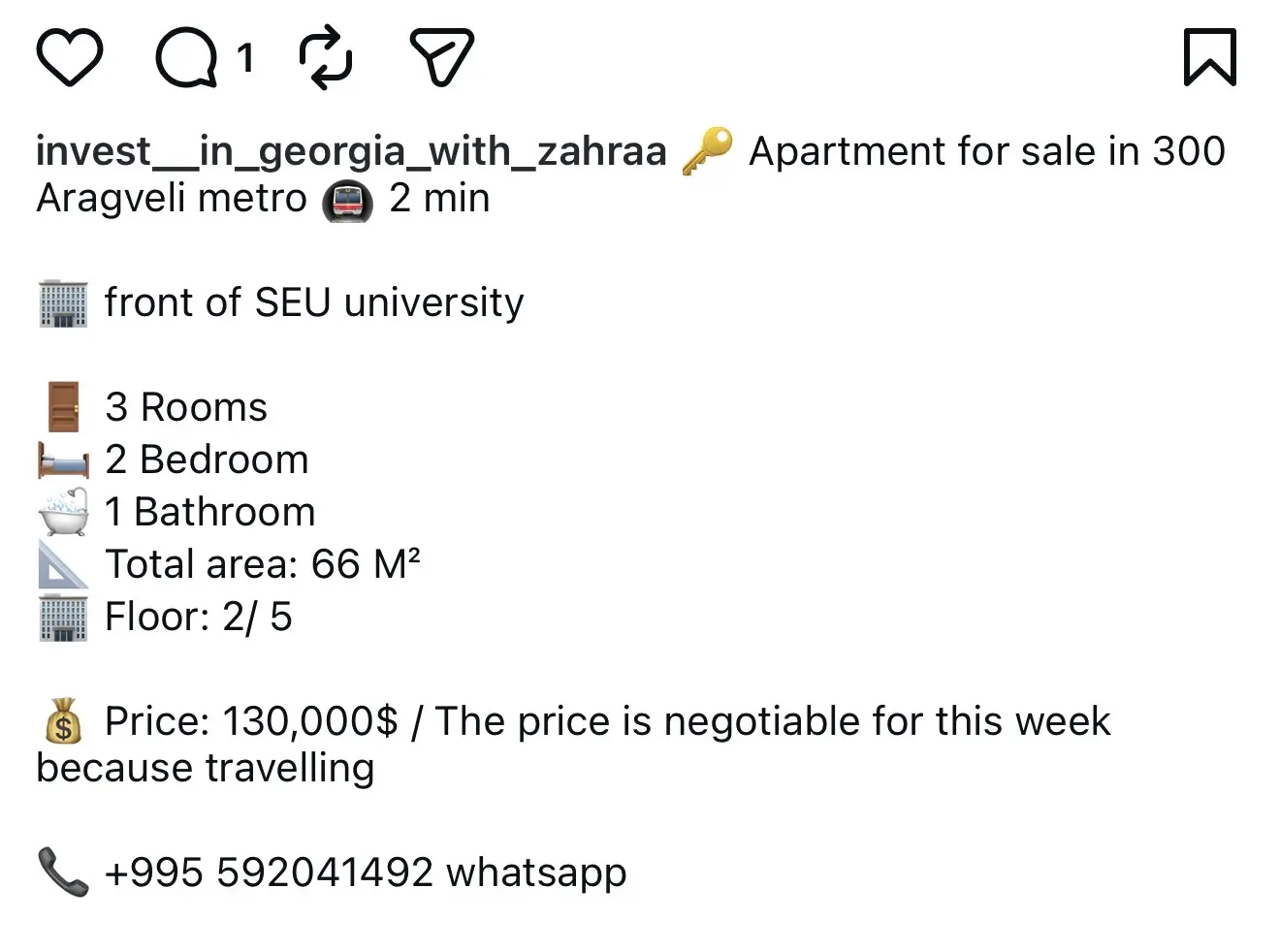This screenshot has height=952, width=1280.
Task: Save the post with bookmark icon
Action: coord(1209,57)
